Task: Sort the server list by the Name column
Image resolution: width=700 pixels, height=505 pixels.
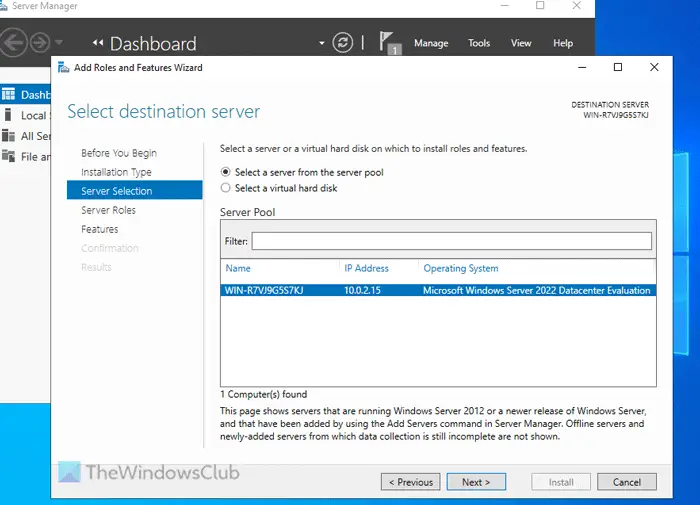Action: (238, 268)
